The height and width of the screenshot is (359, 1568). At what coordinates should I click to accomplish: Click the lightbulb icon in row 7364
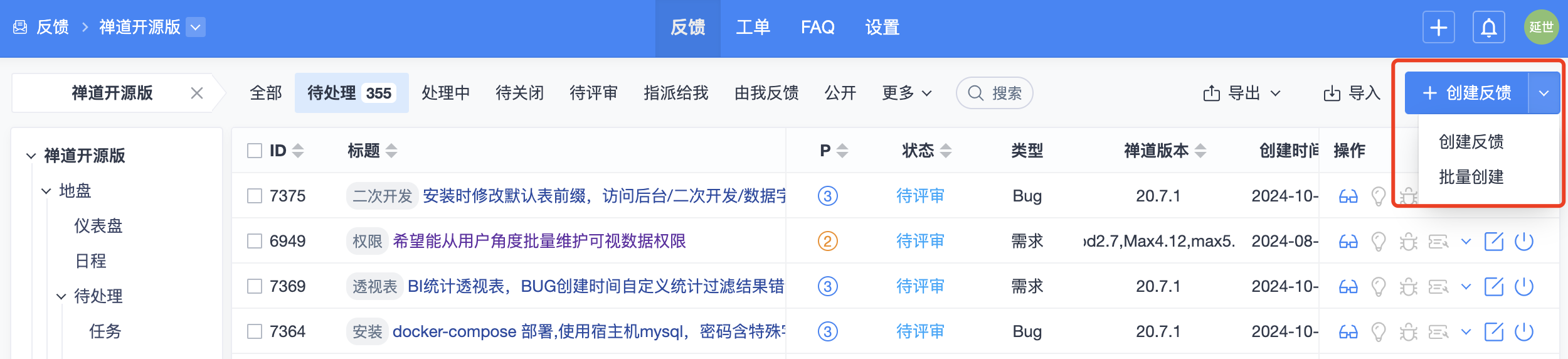(1379, 332)
